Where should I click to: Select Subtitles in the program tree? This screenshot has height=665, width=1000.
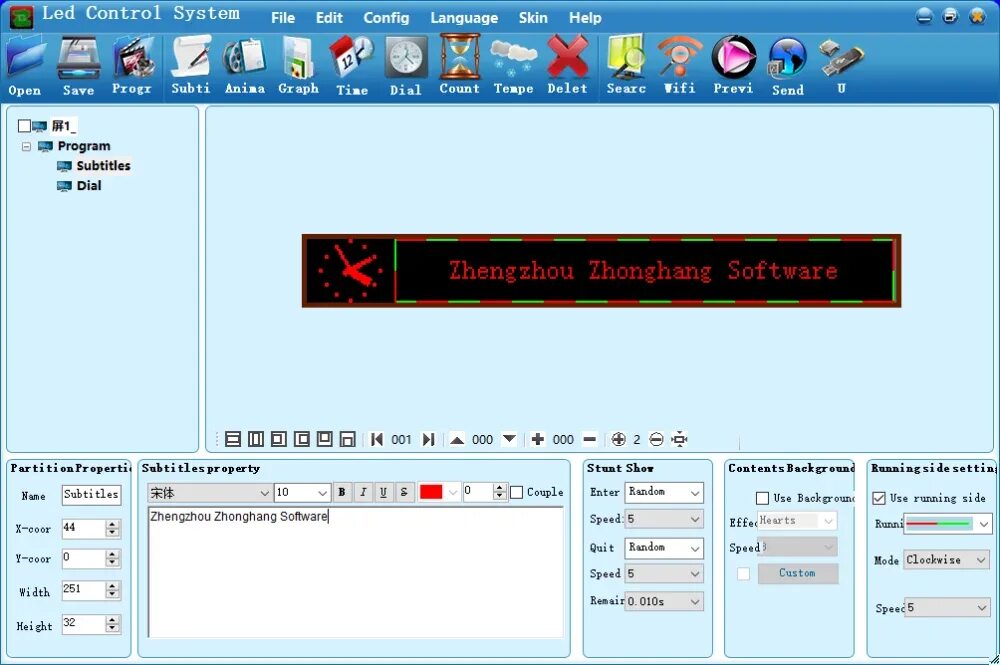[x=103, y=166]
